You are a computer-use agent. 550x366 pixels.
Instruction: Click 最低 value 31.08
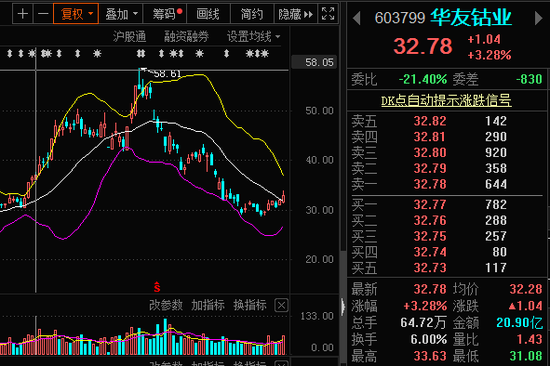526,356
